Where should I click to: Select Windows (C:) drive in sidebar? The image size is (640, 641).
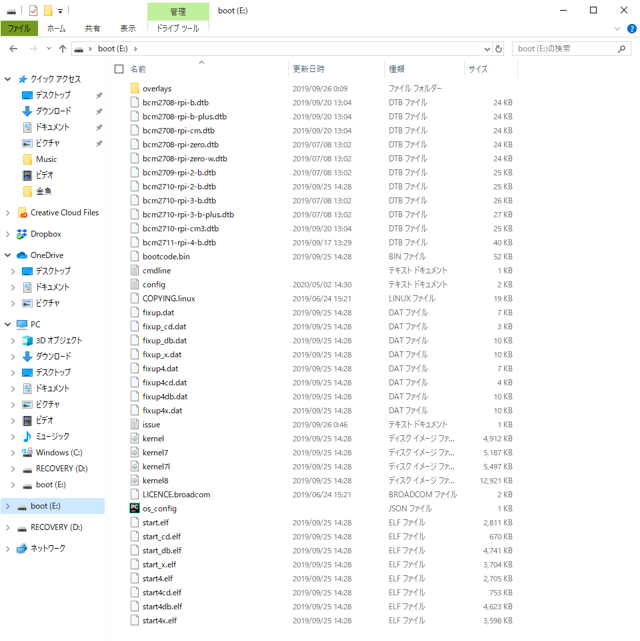(x=59, y=453)
